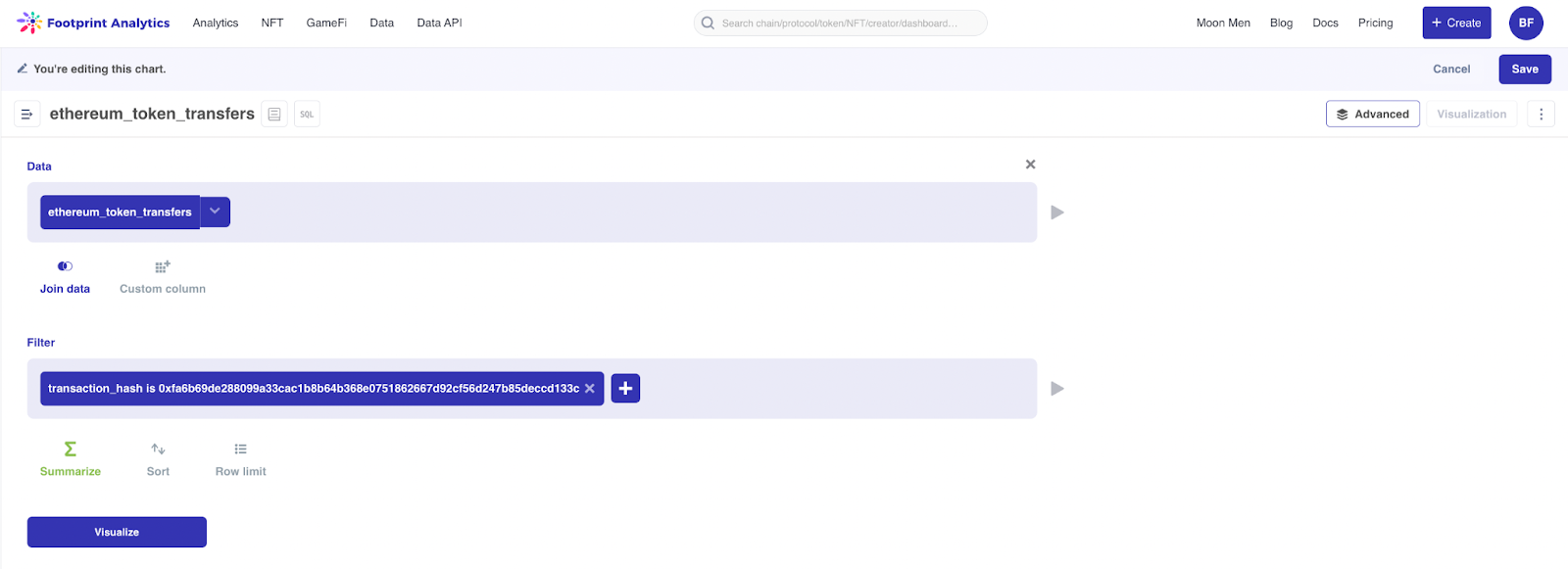1568x569 pixels.
Task: Toggle the Advanced mode
Action: point(1372,114)
